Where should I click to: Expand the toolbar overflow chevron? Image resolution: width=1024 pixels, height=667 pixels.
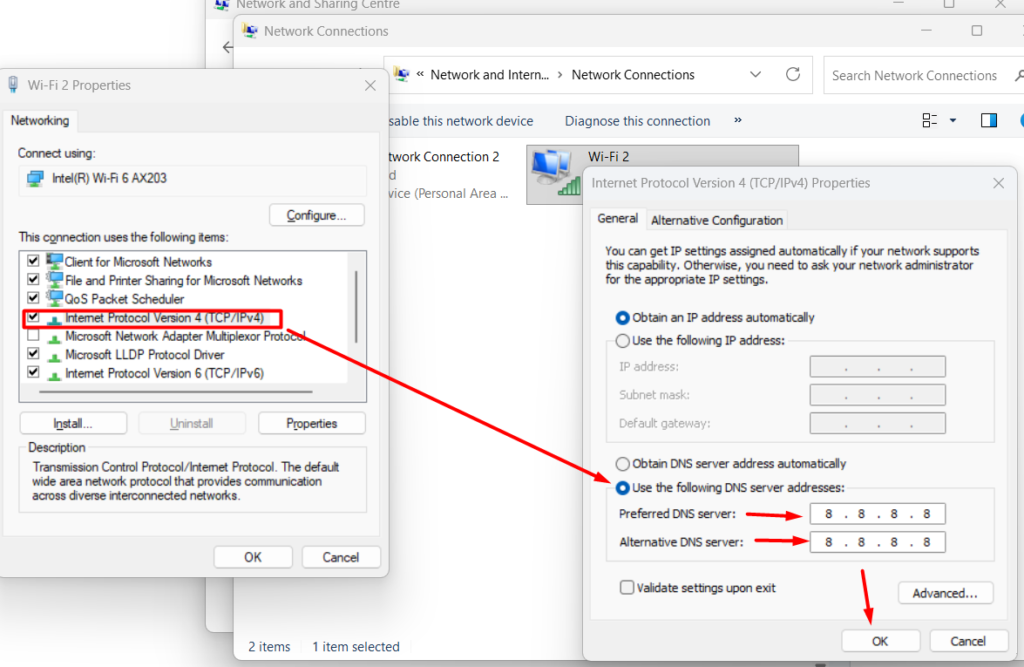(x=737, y=120)
